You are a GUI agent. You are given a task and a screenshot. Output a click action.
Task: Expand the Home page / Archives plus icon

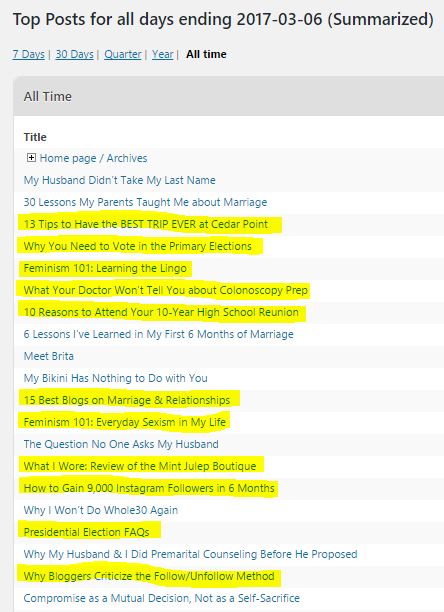[31, 158]
